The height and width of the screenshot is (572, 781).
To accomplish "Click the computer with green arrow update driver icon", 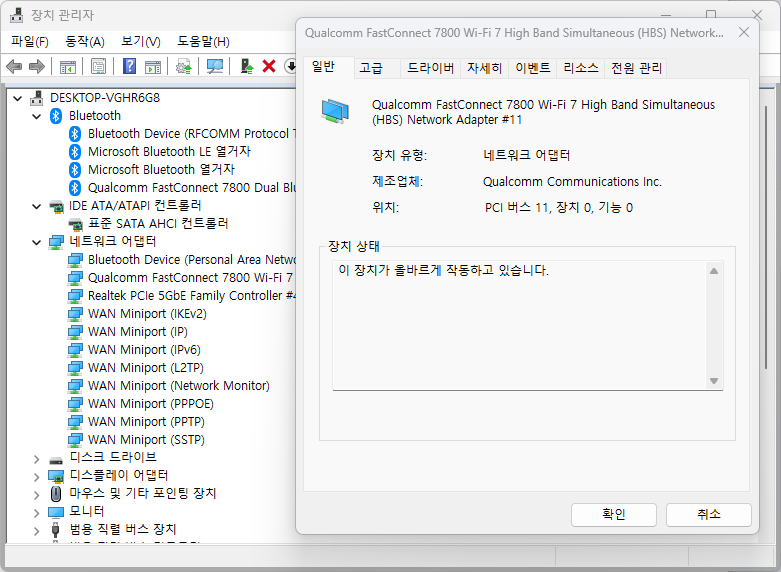I will (247, 66).
